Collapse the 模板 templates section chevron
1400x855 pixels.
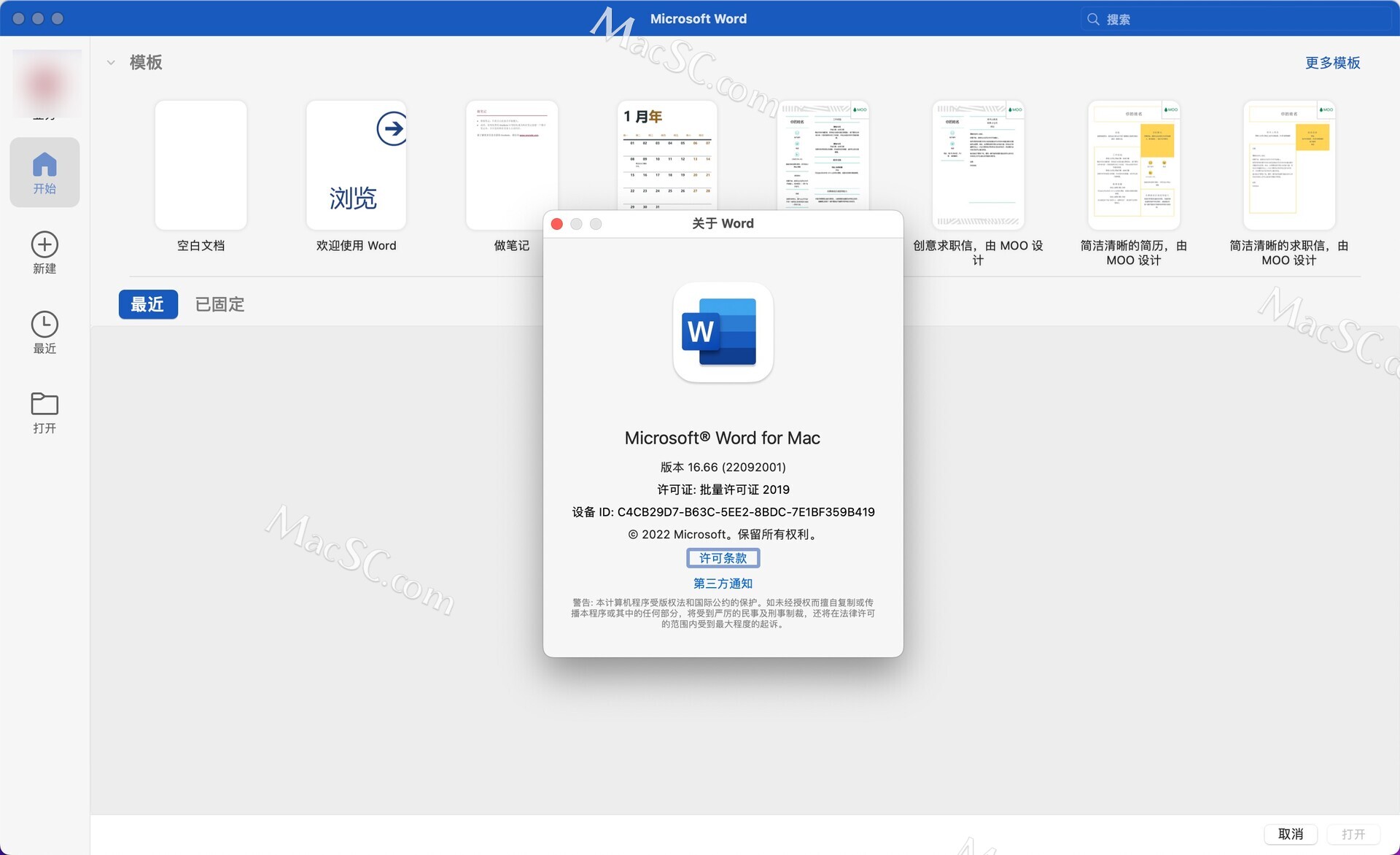coord(111,63)
